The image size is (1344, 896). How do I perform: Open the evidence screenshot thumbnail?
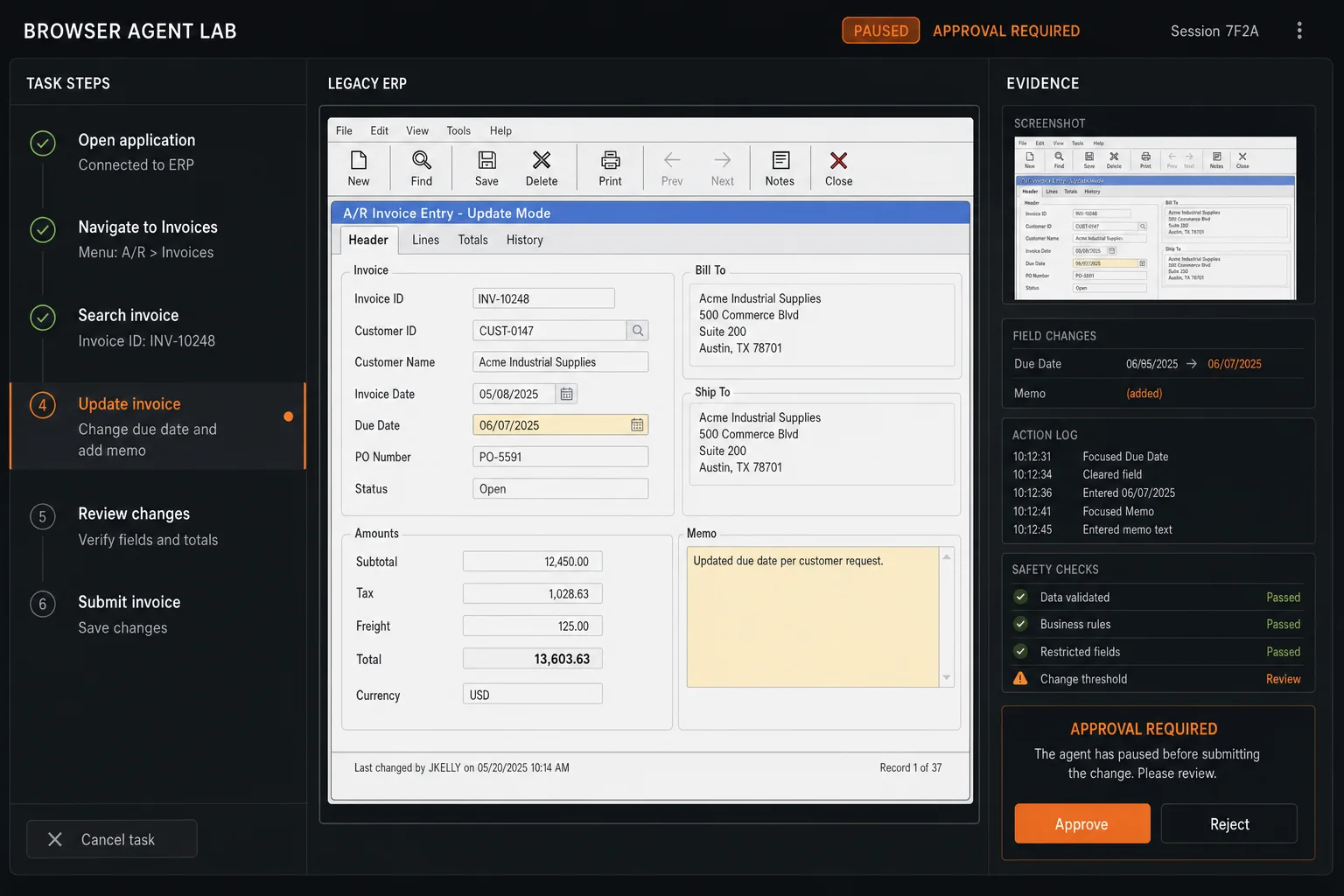(1155, 218)
